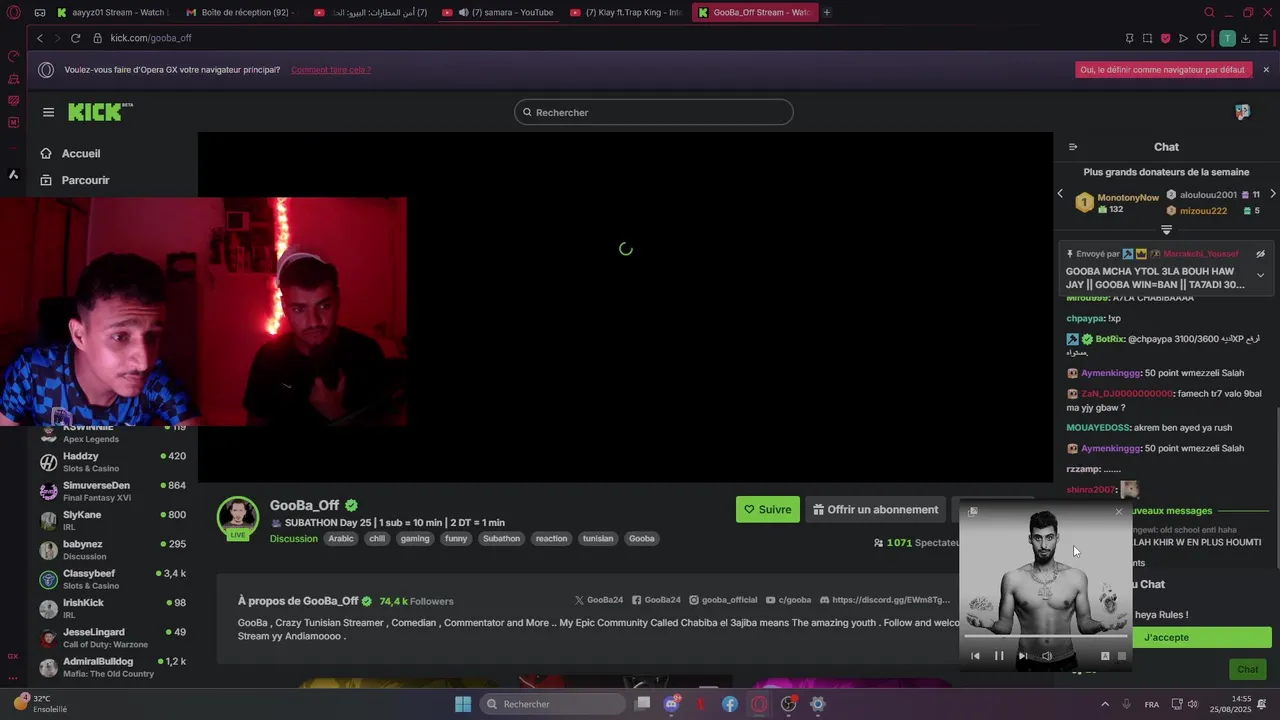Open the browser search tabs magnifier
Screen dimensions: 1280x720
pyautogui.click(x=1209, y=12)
